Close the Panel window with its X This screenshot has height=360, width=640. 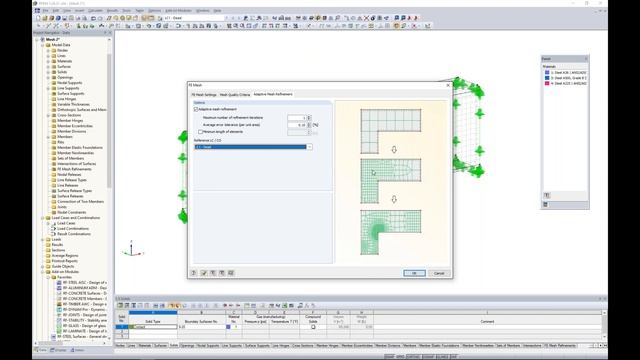coord(586,59)
